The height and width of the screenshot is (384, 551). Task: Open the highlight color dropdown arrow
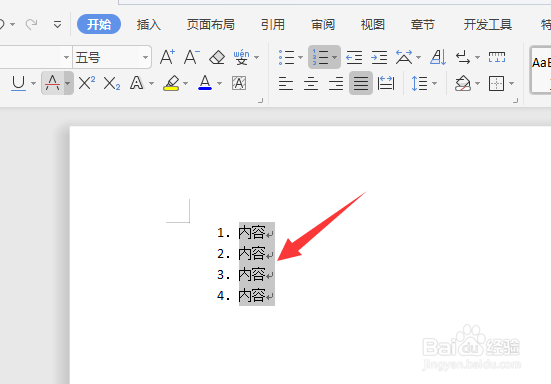coord(186,84)
